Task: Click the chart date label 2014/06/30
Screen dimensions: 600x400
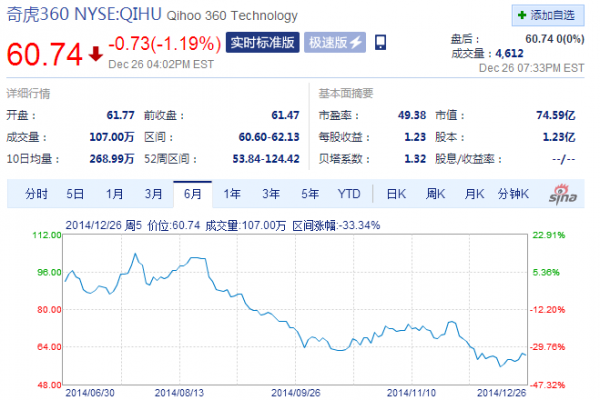Action: point(90,393)
